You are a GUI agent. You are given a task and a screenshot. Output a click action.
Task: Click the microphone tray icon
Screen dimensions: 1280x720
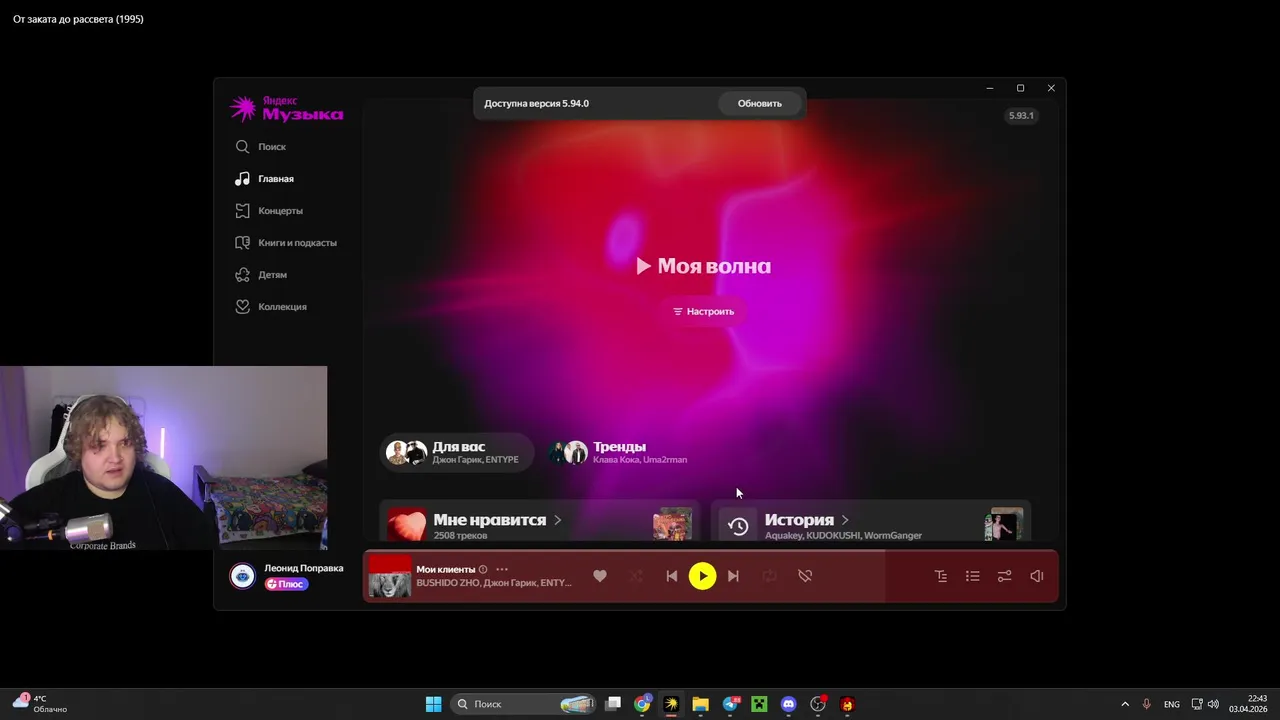(1146, 704)
